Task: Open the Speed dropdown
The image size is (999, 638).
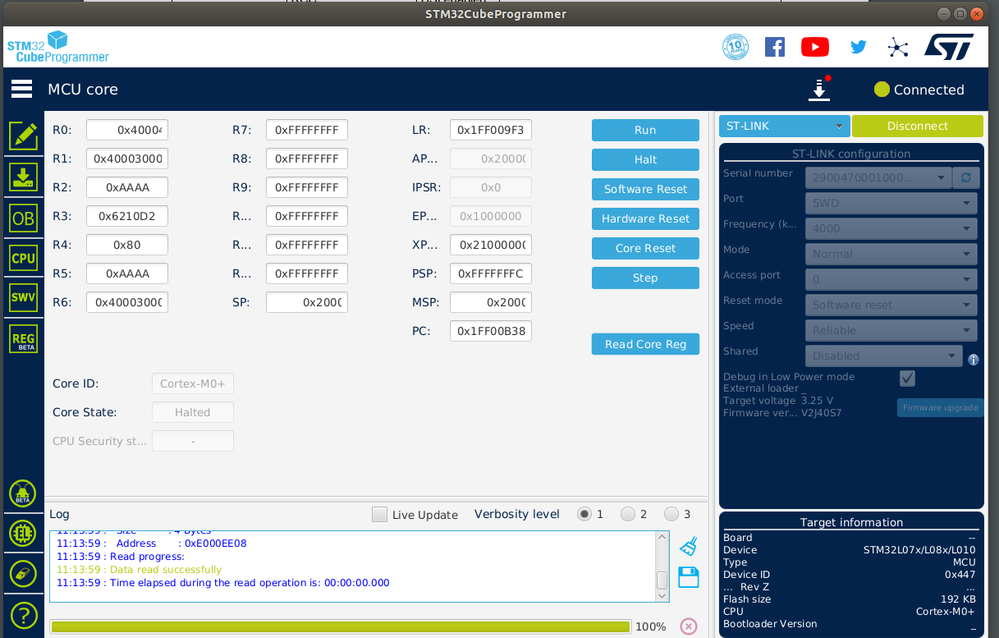Action: [x=891, y=331]
